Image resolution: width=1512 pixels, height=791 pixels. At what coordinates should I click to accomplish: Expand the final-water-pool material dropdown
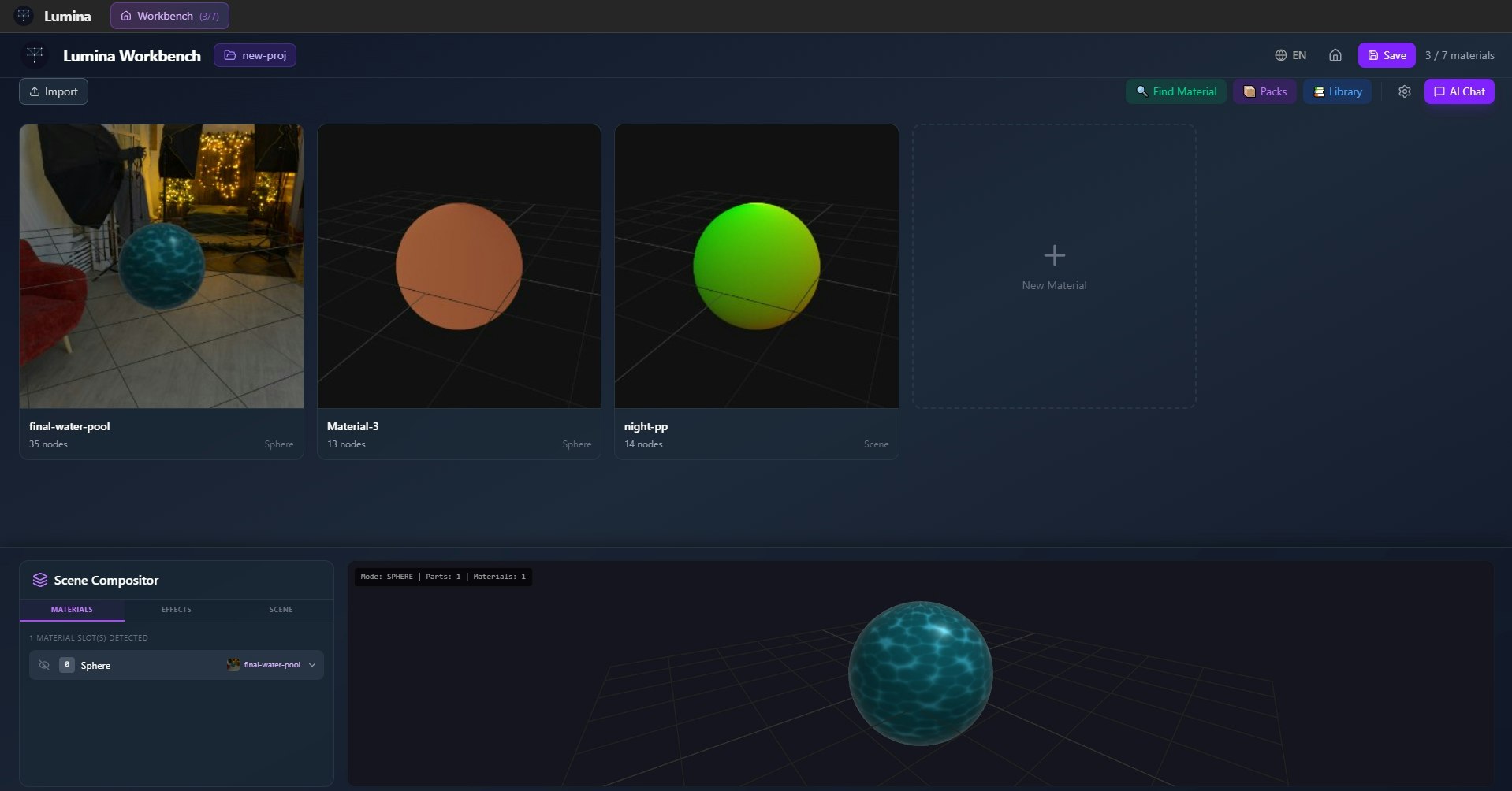pyautogui.click(x=312, y=665)
